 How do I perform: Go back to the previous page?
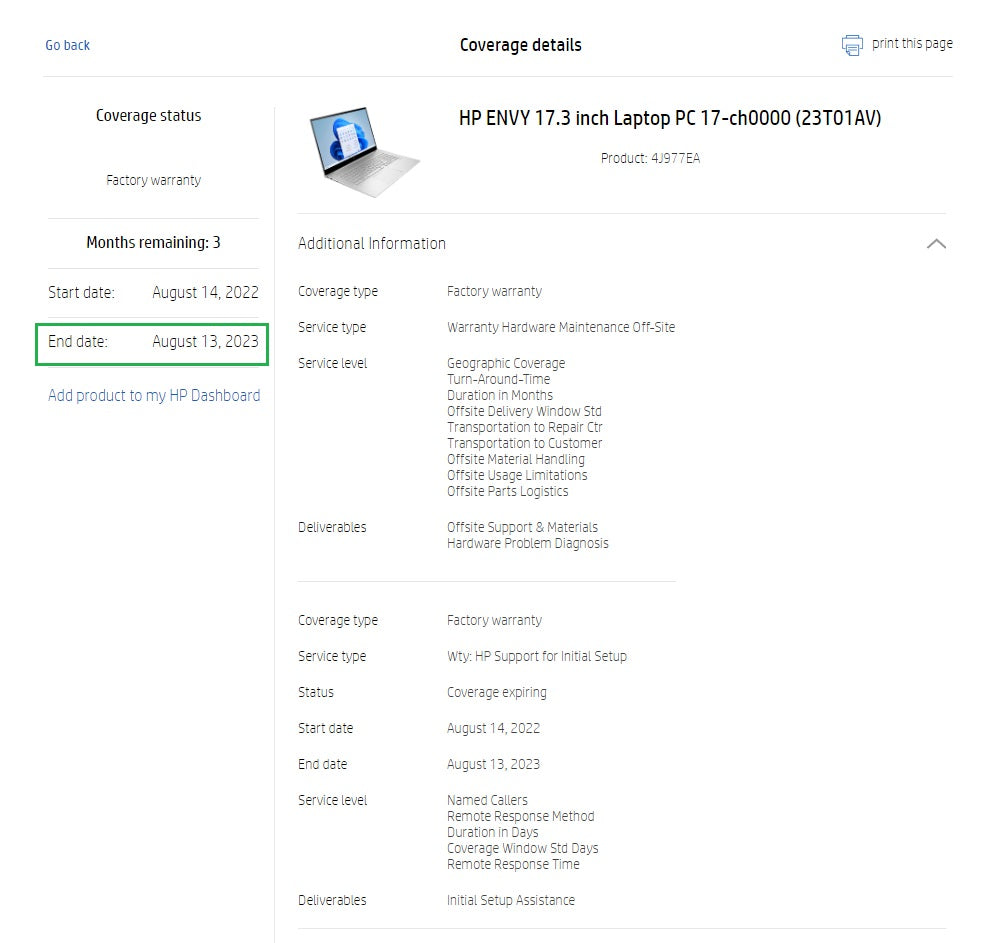point(68,45)
